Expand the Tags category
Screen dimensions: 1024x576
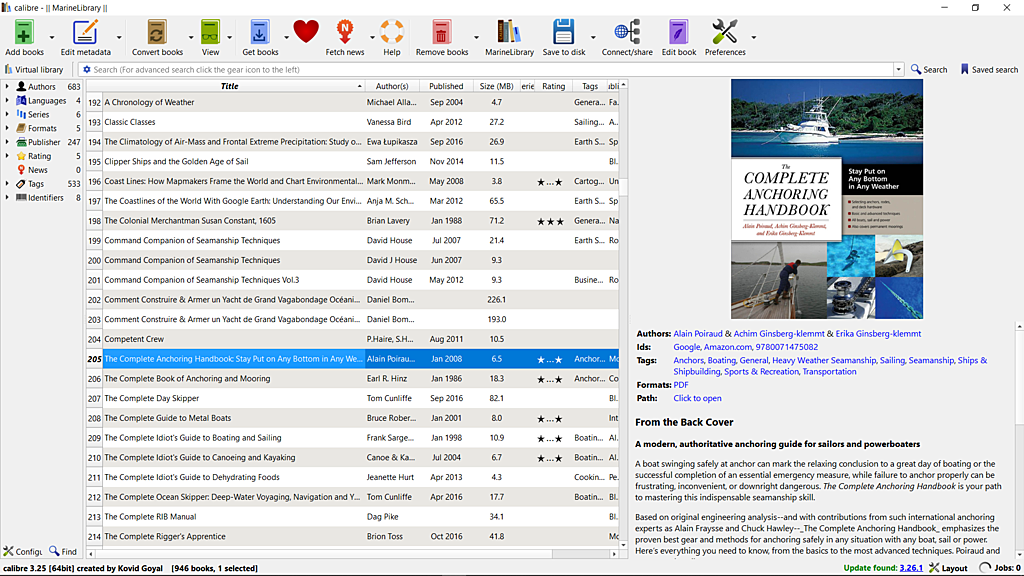[7, 184]
